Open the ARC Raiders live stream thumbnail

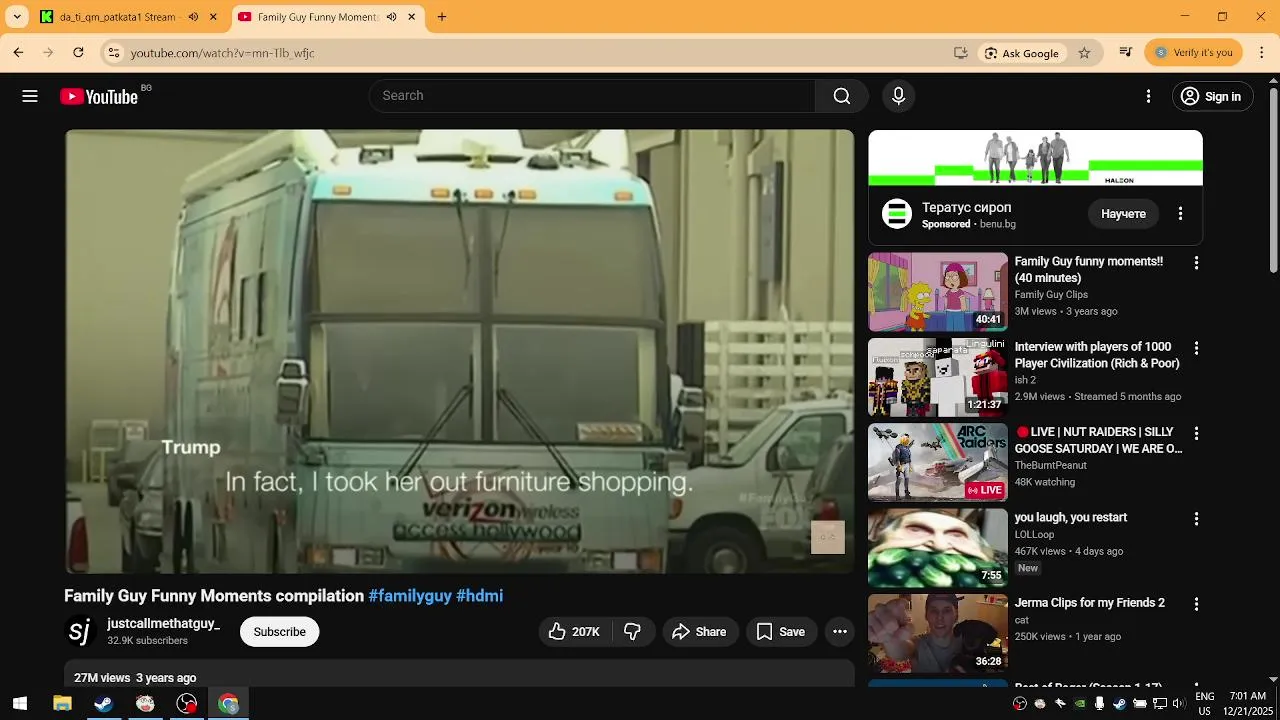point(938,462)
